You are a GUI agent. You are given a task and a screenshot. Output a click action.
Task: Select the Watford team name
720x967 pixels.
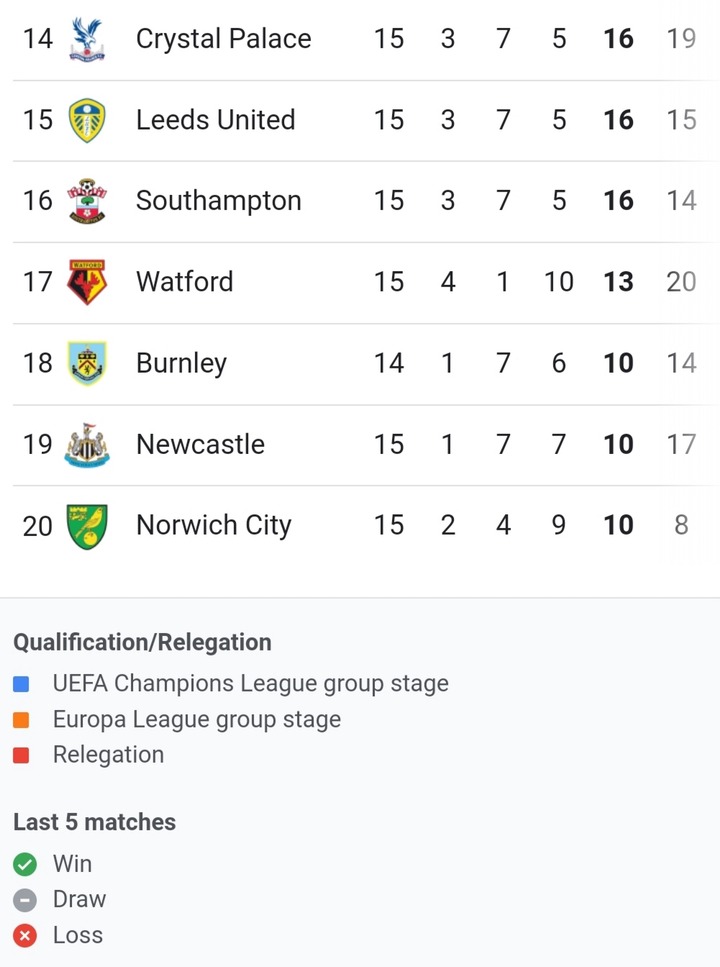pyautogui.click(x=184, y=282)
